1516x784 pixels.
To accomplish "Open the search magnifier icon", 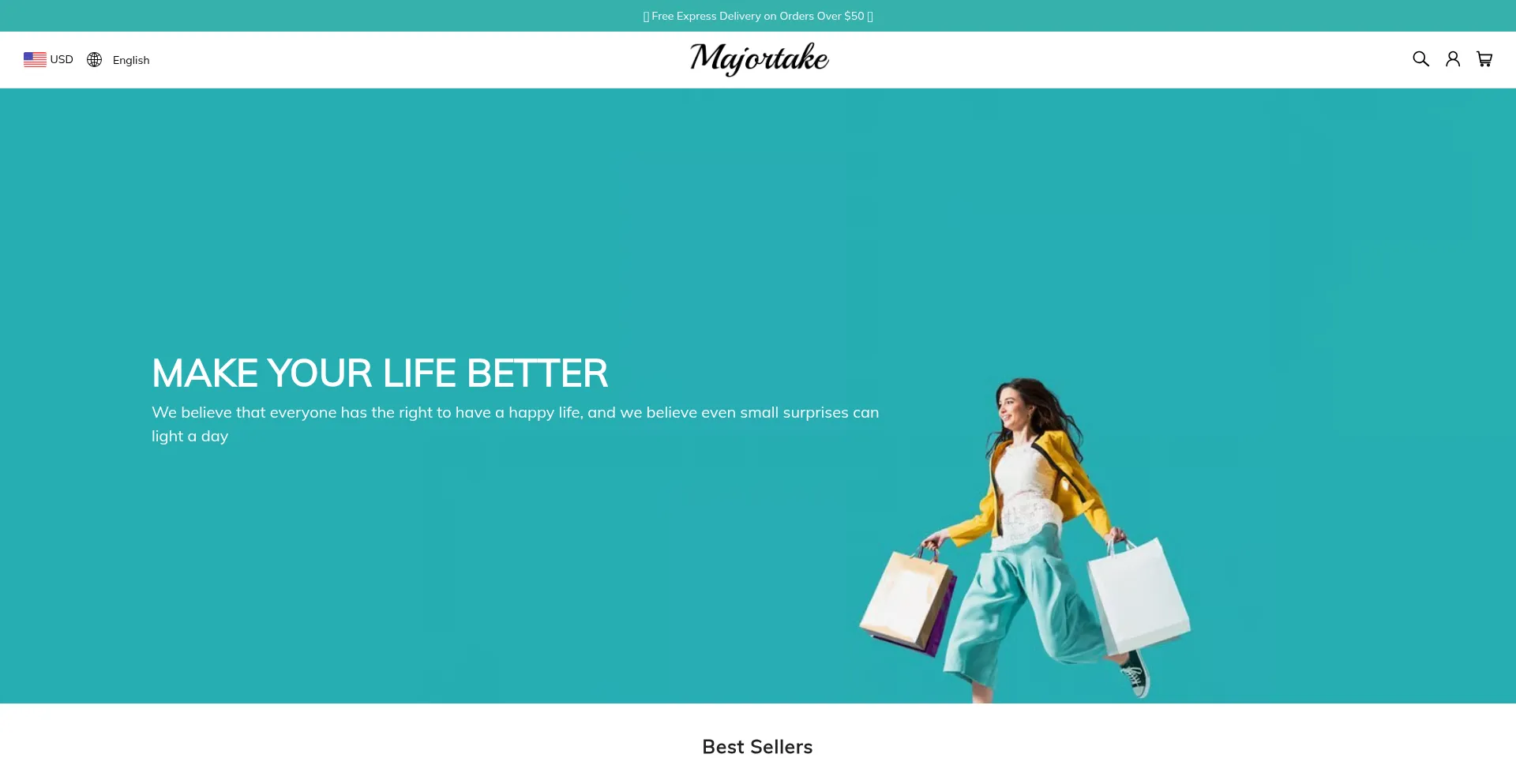I will (x=1420, y=59).
